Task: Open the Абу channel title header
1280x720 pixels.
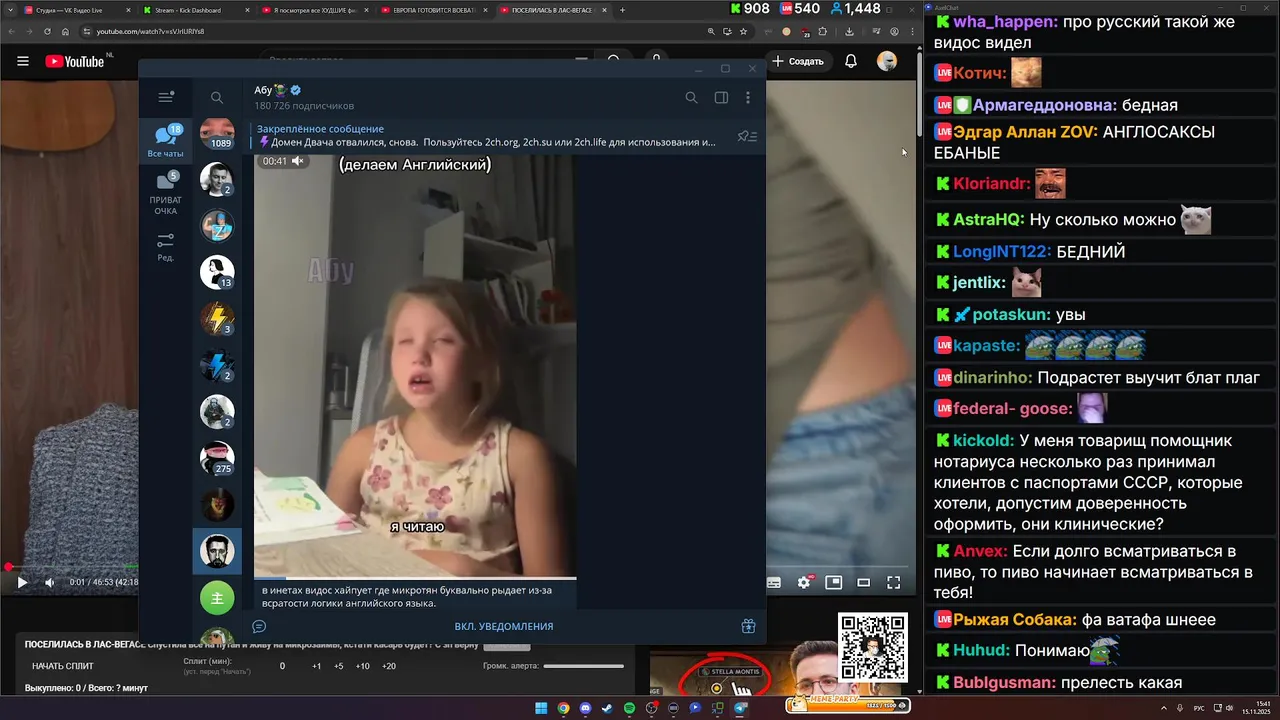Action: pyautogui.click(x=304, y=97)
